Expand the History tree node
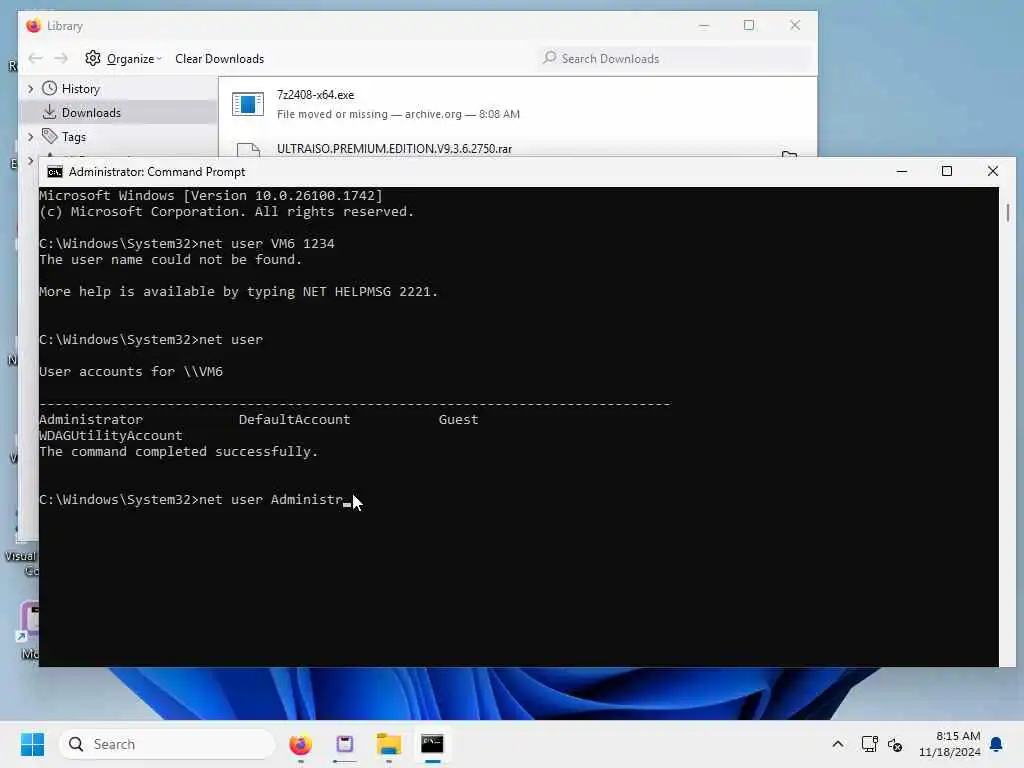Screen dimensions: 1024x768 click(30, 88)
